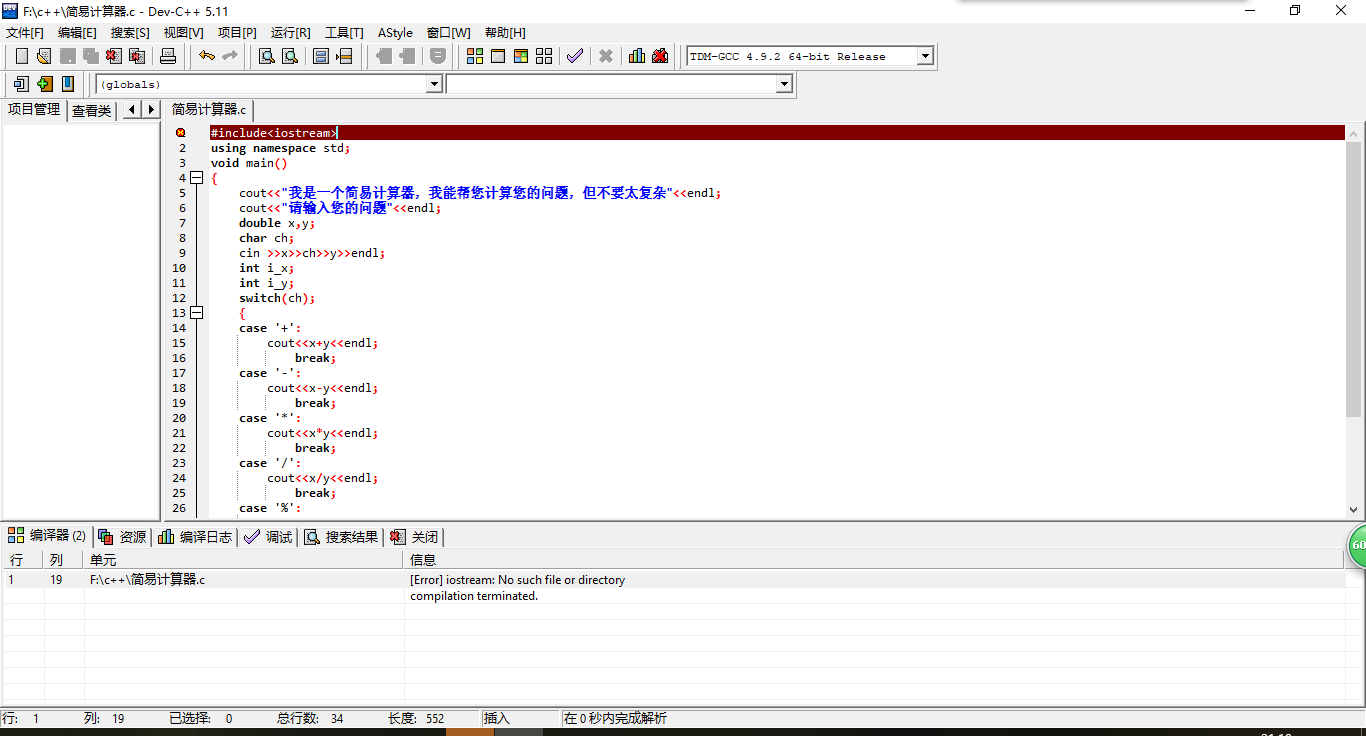The image size is (1366, 736).
Task: Switch to the 查看类 tab
Action: pos(91,110)
